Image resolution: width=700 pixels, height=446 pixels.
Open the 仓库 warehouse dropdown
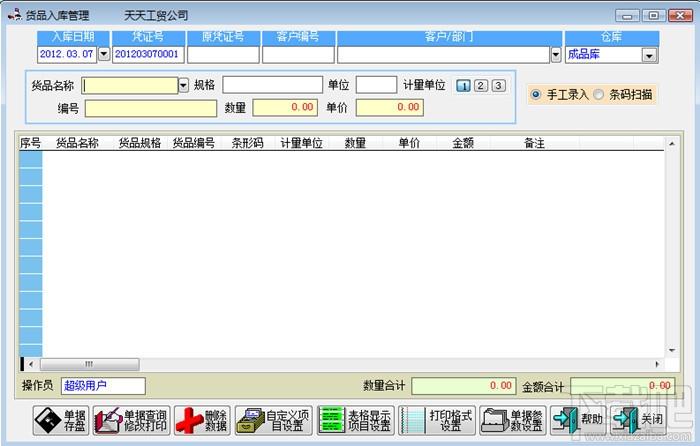pyautogui.click(x=649, y=55)
